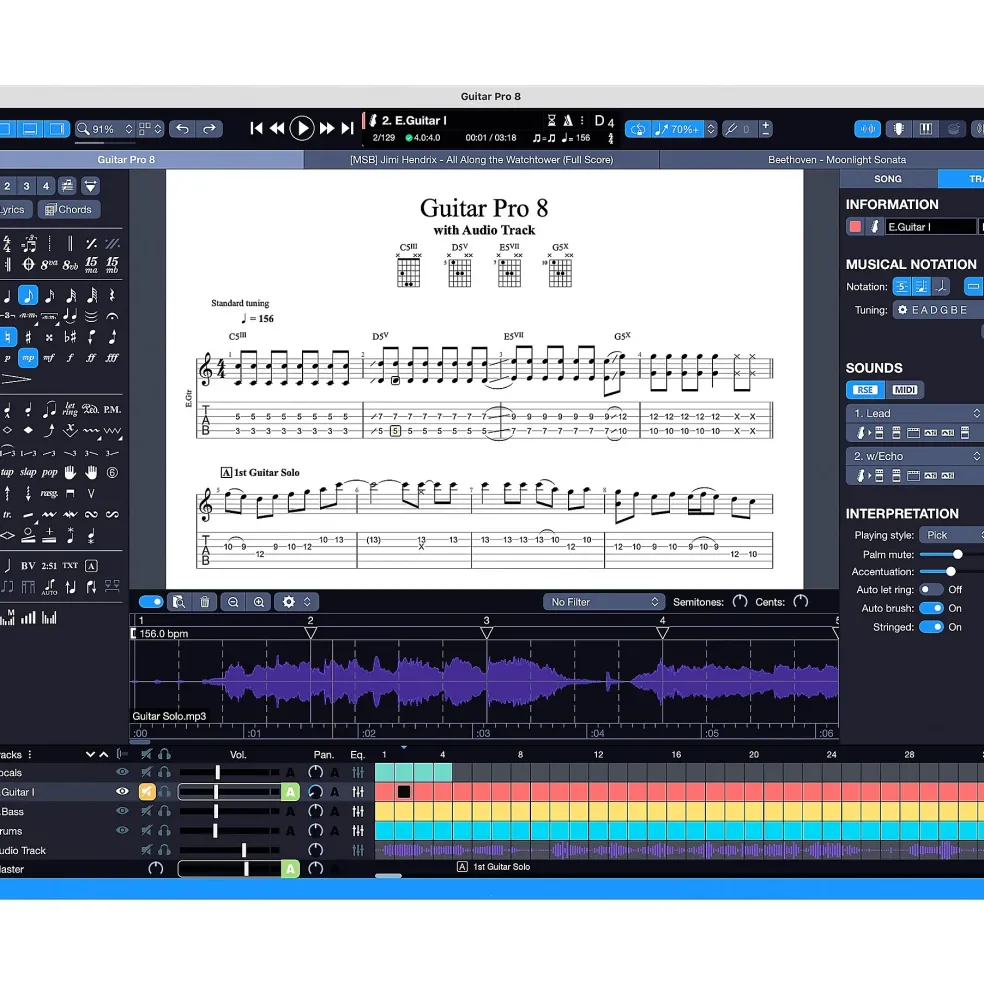Insert 15ma octave marking
Image resolution: width=984 pixels, height=985 pixels.
click(91, 264)
